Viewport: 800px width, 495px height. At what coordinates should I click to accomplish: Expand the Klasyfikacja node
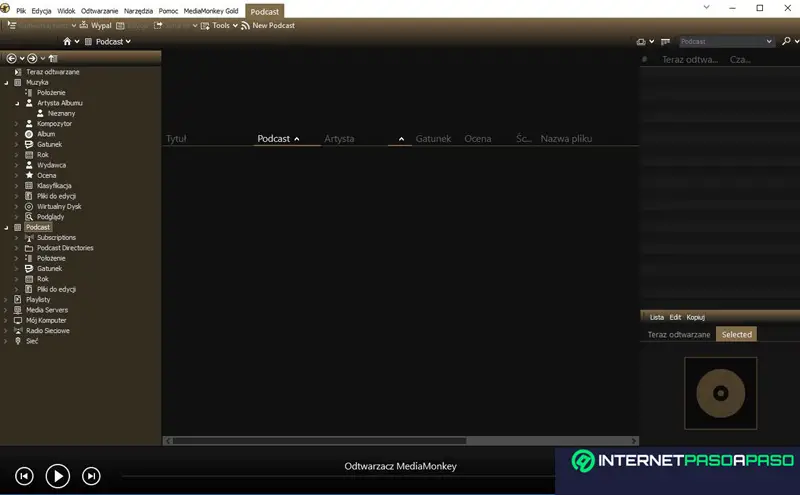16,186
